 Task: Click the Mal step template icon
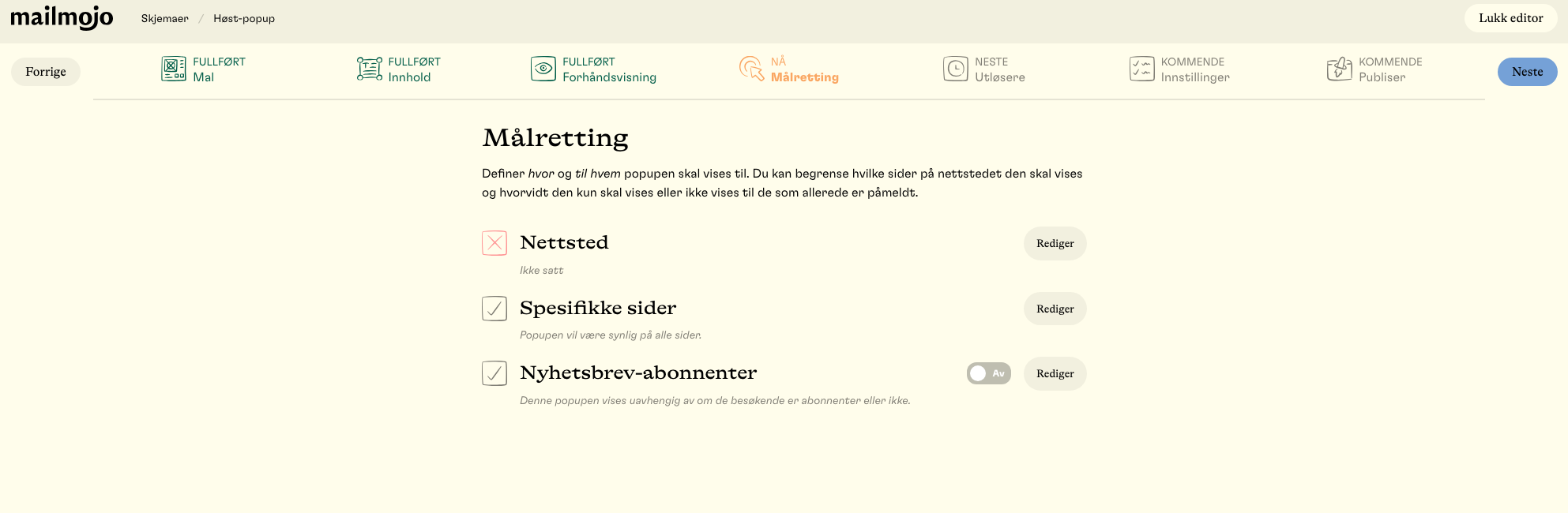point(174,69)
